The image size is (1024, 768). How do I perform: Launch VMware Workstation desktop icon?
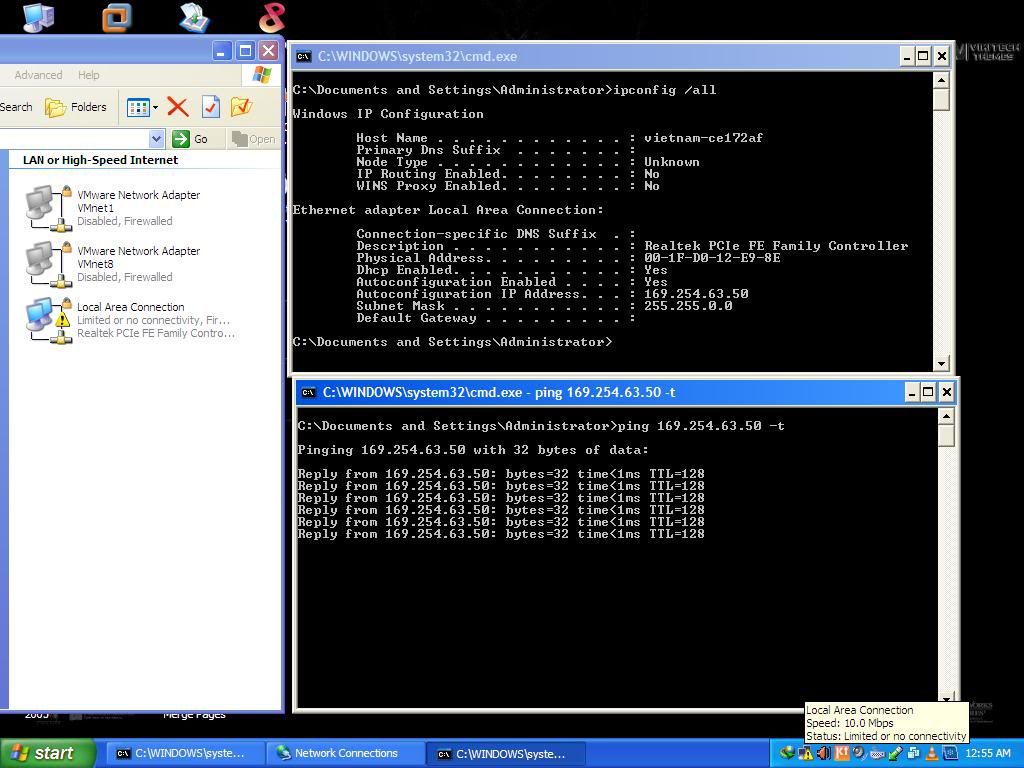(117, 17)
